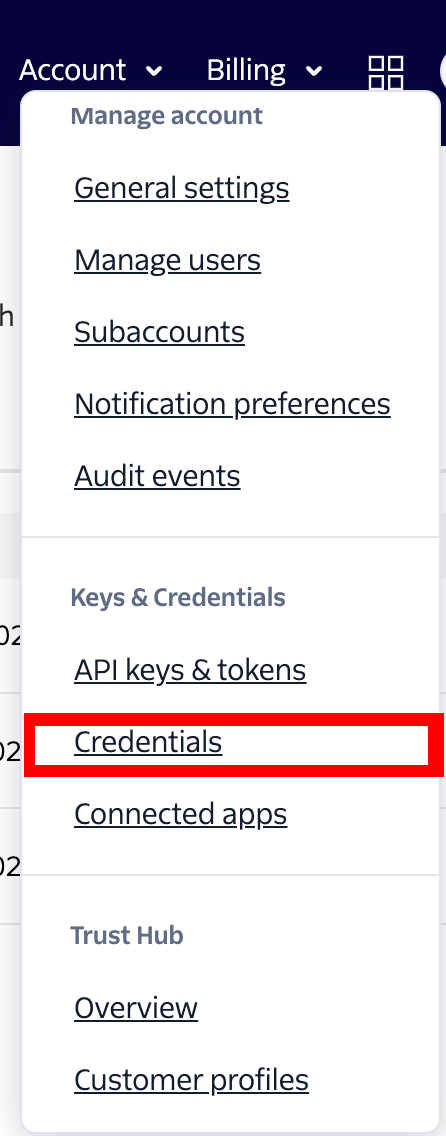Select the Subaccounts link
The height and width of the screenshot is (1136, 446).
159,332
